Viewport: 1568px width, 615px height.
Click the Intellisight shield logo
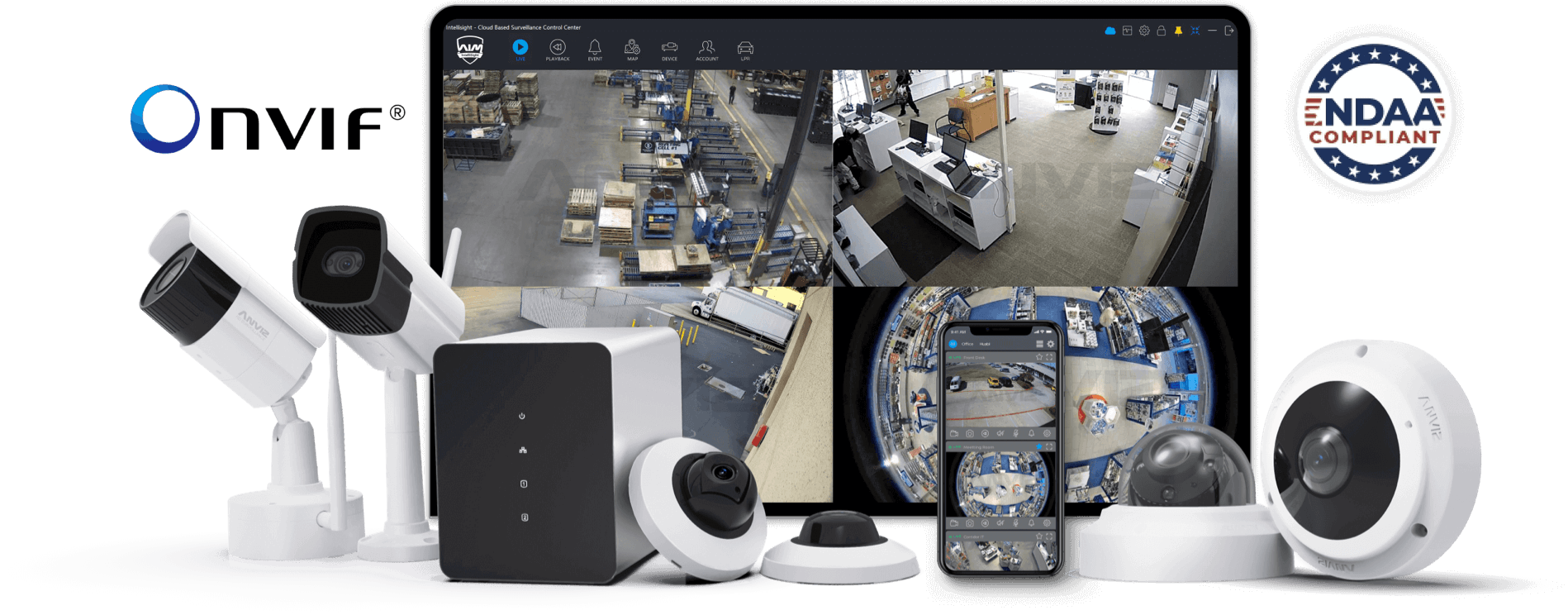point(470,50)
